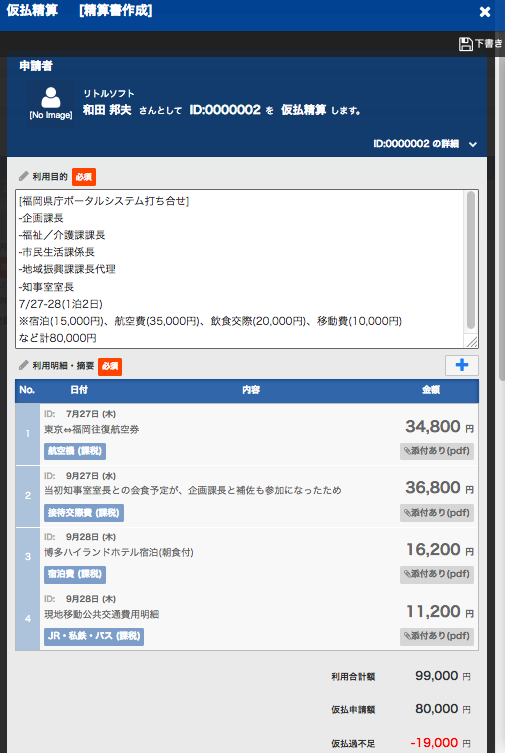Click the purpose text area scrollbar

471,260
